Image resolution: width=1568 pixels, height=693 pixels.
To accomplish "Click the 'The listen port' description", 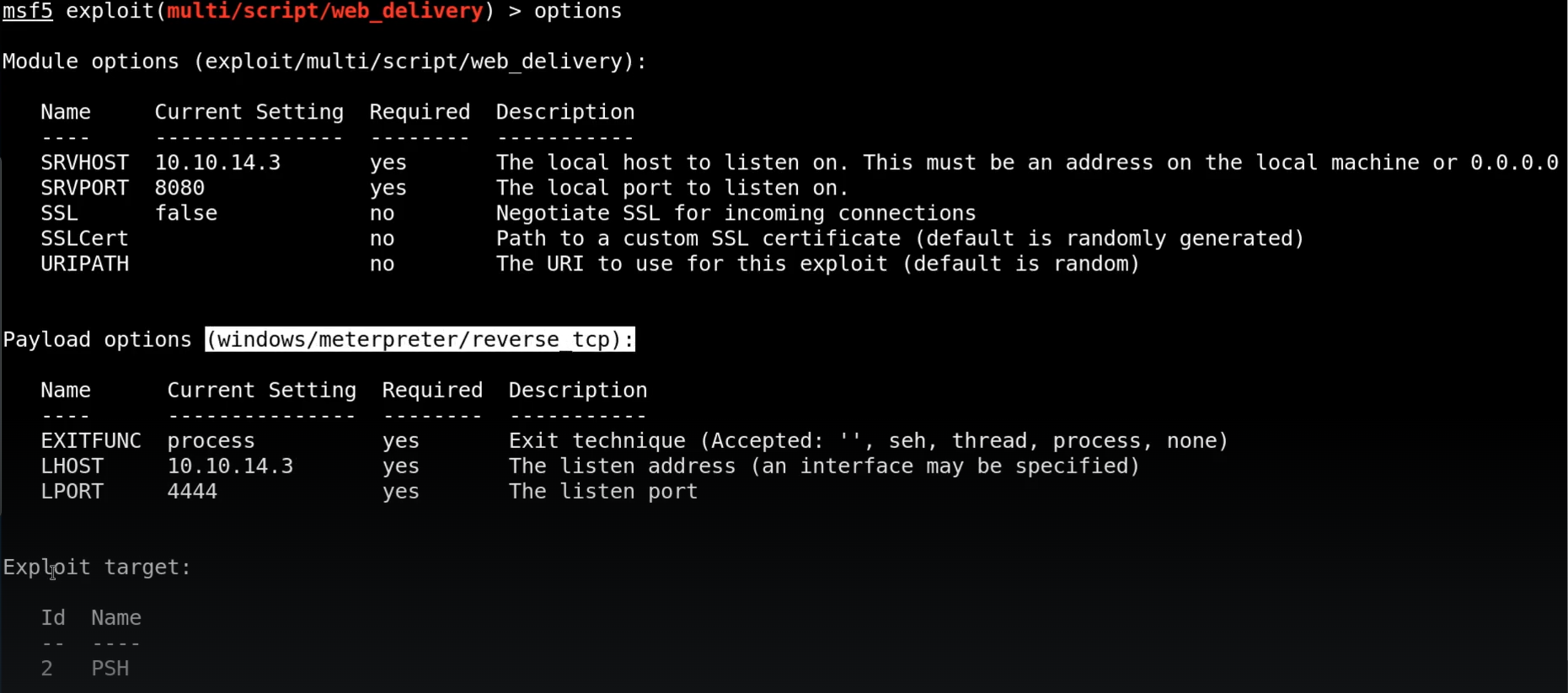I will pyautogui.click(x=603, y=491).
